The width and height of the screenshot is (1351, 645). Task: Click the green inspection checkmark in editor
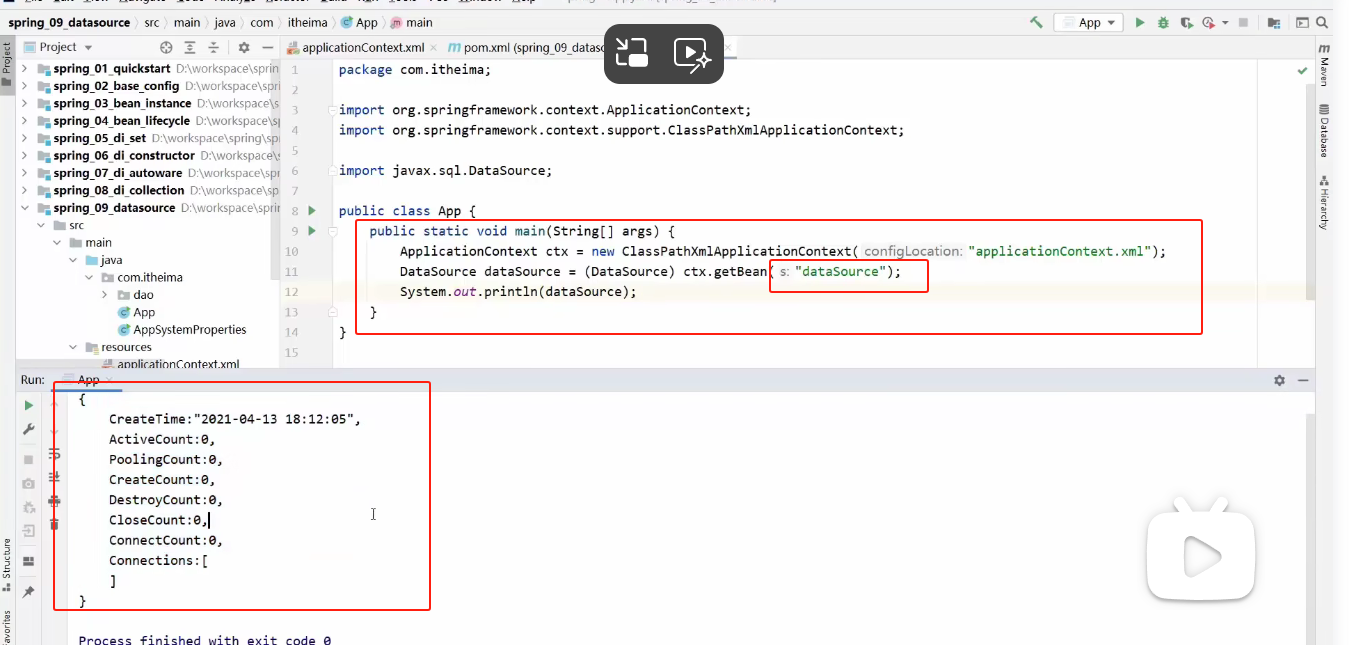[1302, 71]
